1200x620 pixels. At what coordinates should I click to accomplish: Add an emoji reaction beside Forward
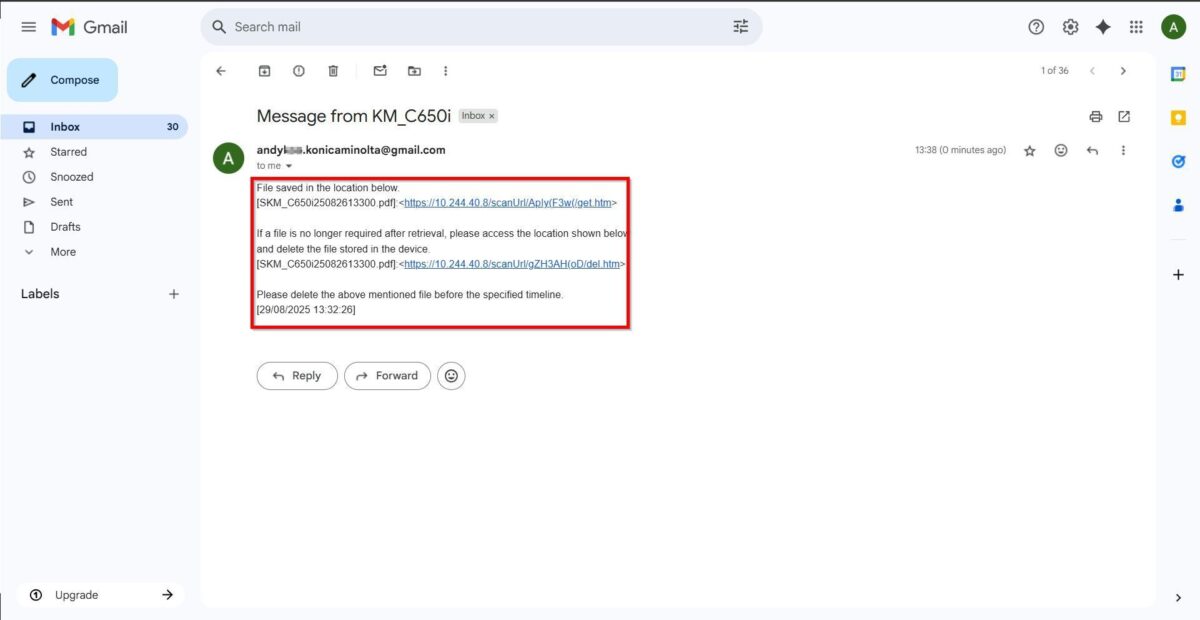pos(451,376)
